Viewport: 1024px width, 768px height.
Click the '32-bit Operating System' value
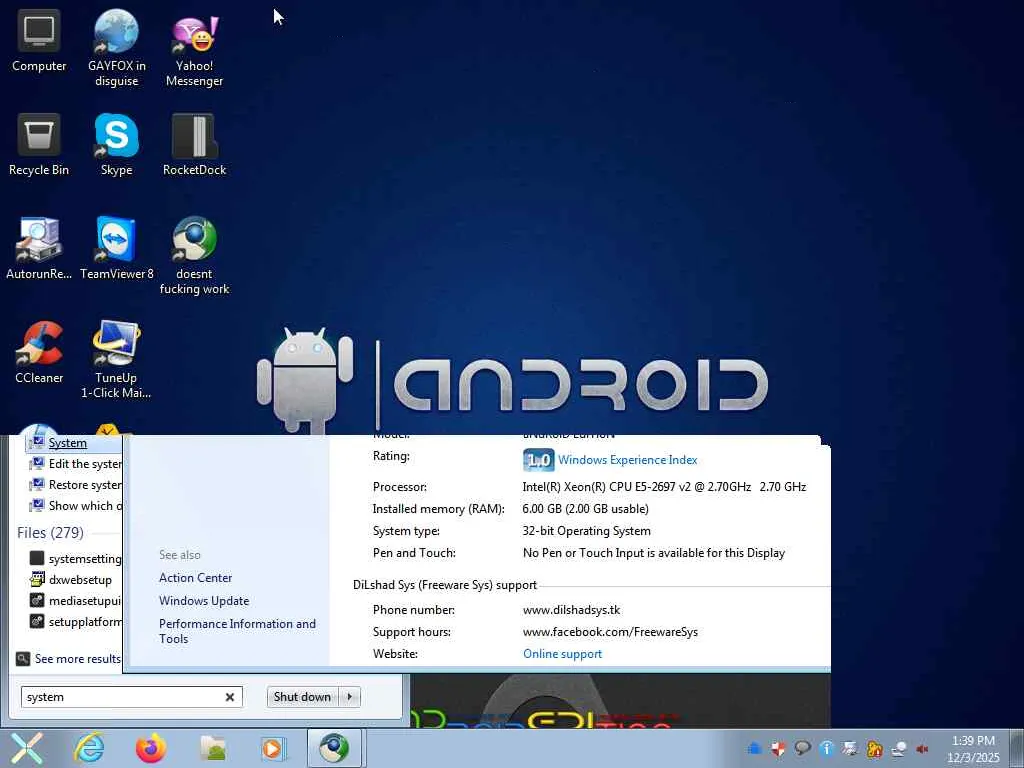pos(586,531)
